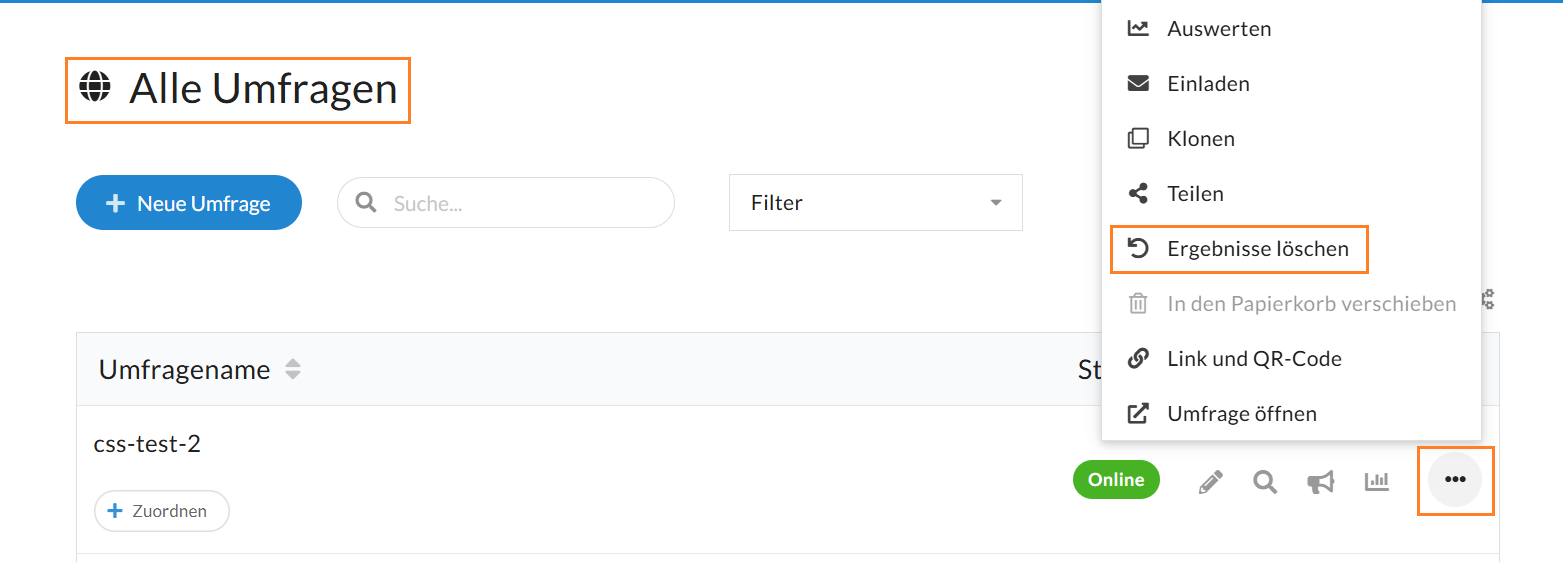The image size is (1563, 562).
Task: Click the bar chart results icon in row
Action: (x=1377, y=482)
